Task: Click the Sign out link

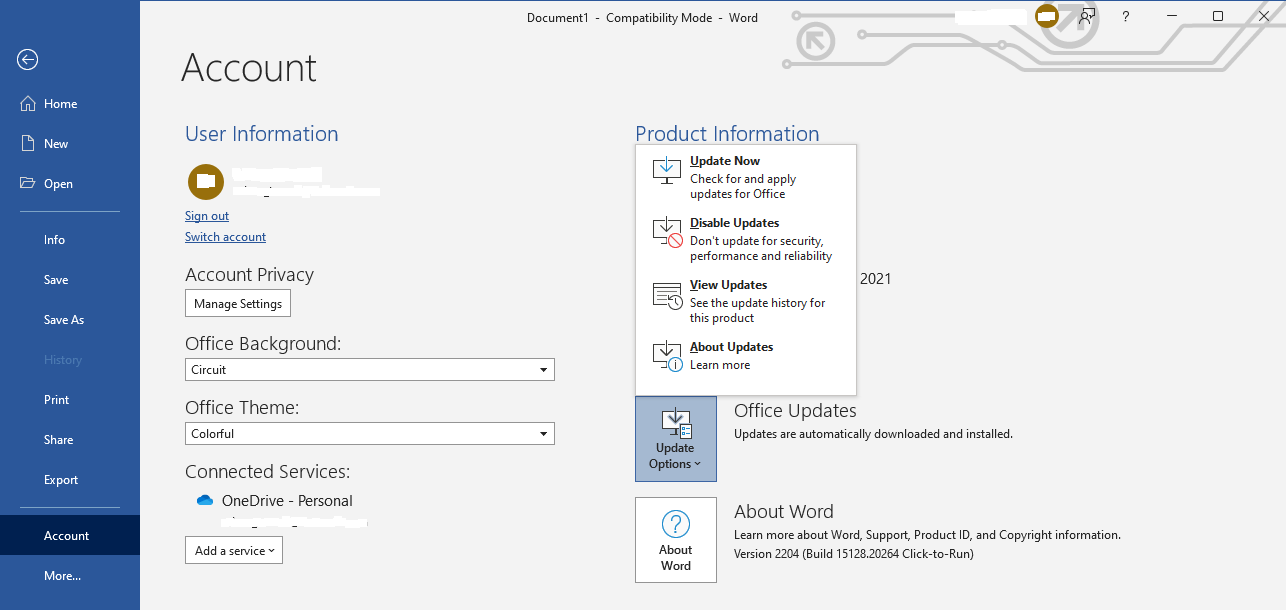Action: 207,216
